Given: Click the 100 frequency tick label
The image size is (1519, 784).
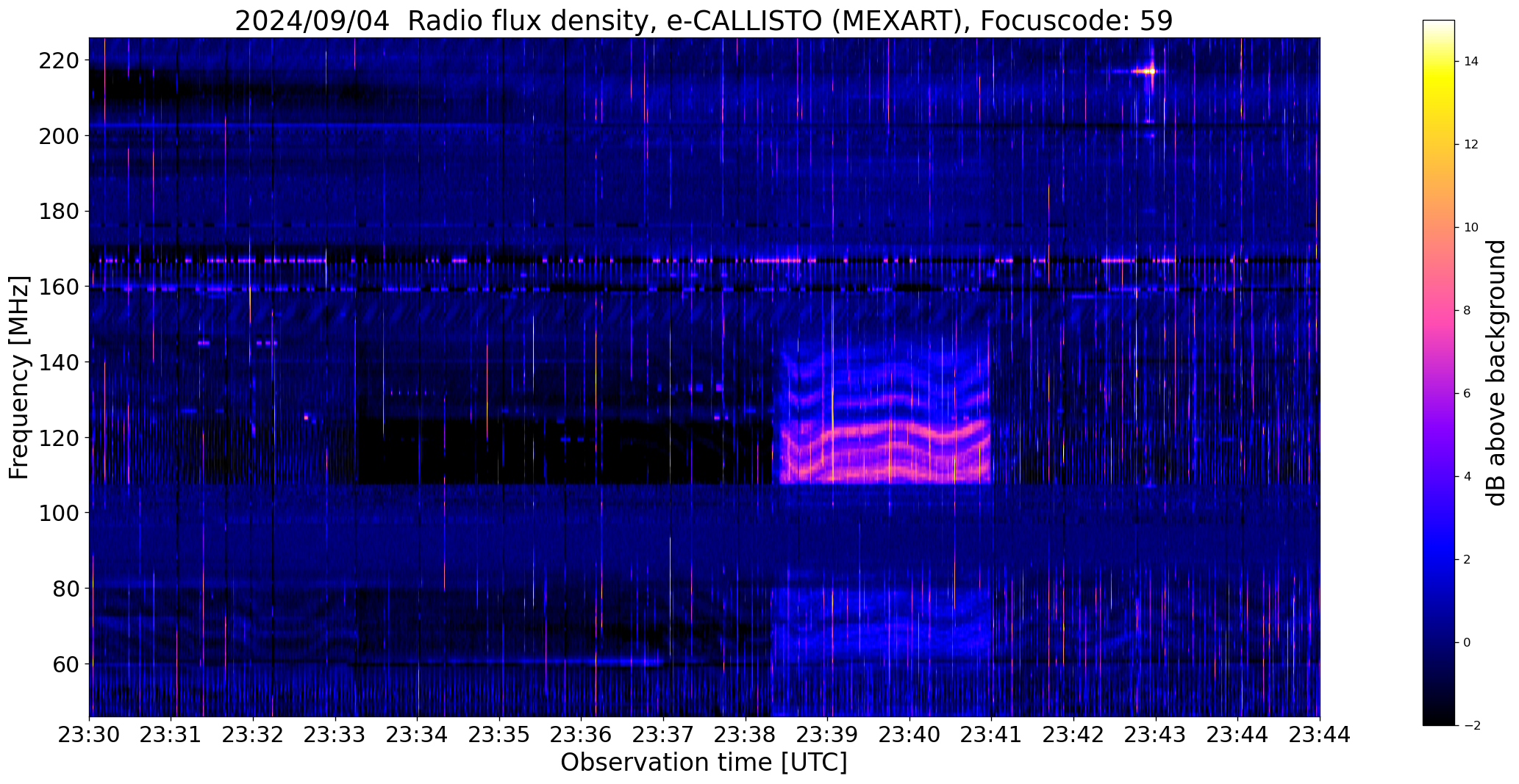Looking at the screenshot, I should [57, 513].
